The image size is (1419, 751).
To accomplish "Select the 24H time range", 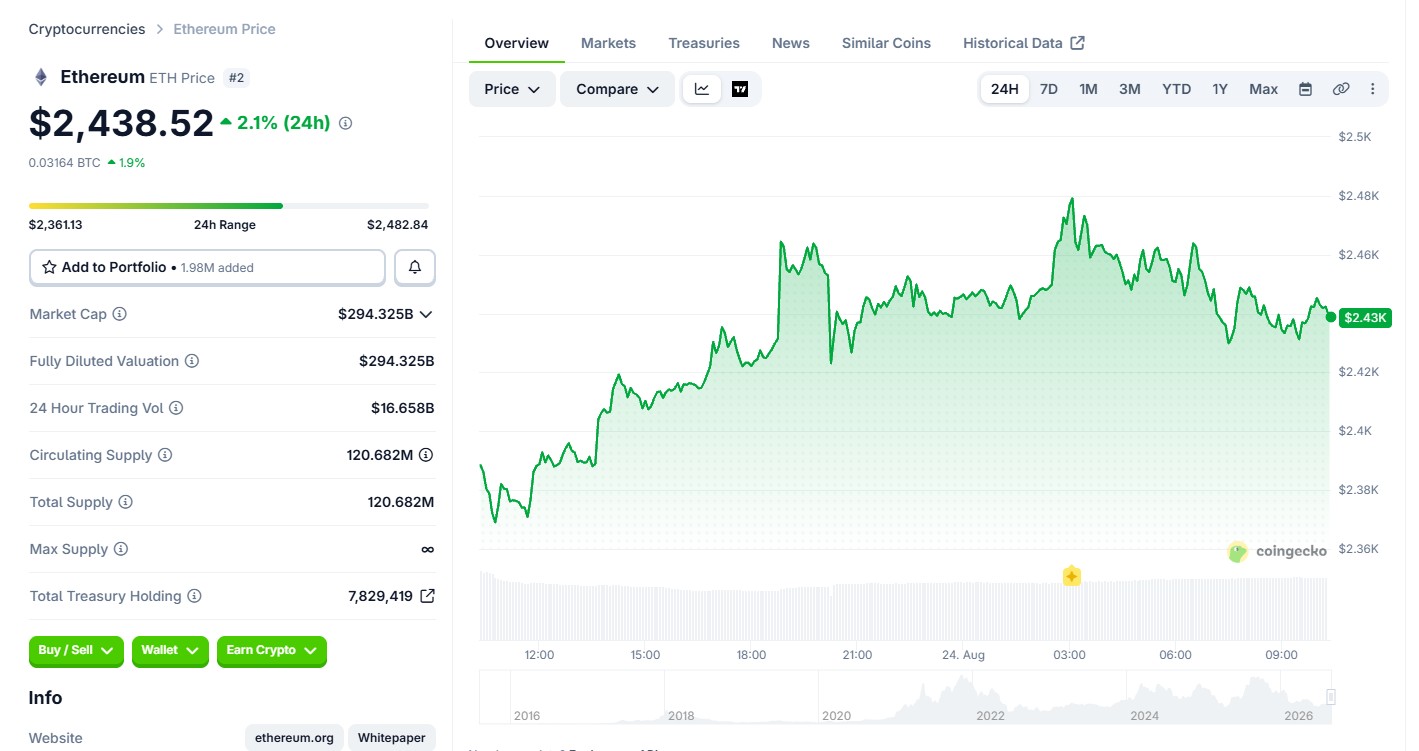I will [1005, 89].
